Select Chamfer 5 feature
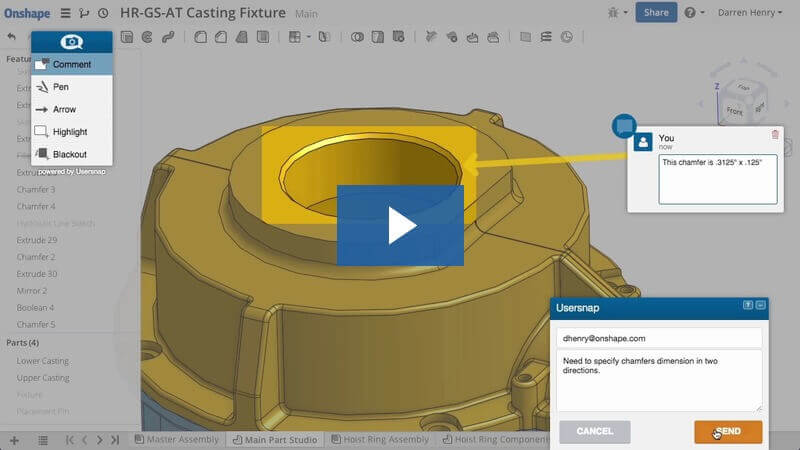Screen dimensions: 800x450 [36, 324]
